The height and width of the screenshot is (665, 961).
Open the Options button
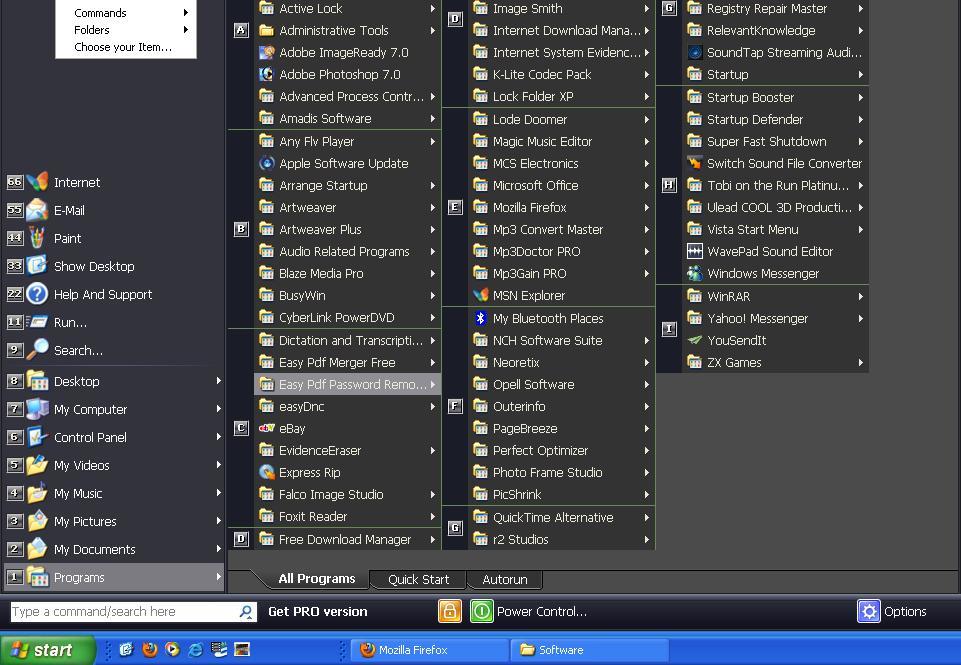(x=892, y=611)
